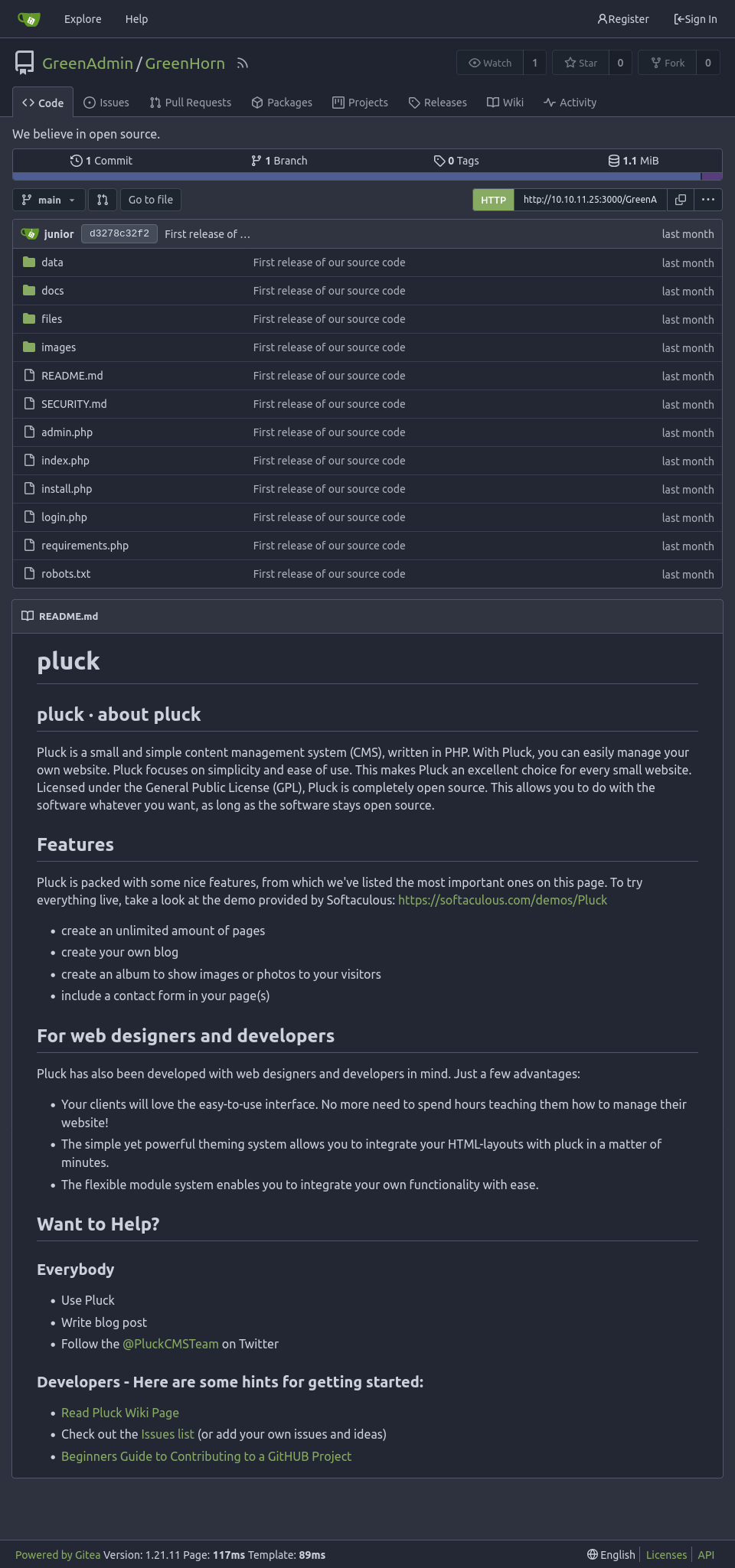Screen dimensions: 735x1568
Task: Click the junior author avatar
Action: [29, 234]
